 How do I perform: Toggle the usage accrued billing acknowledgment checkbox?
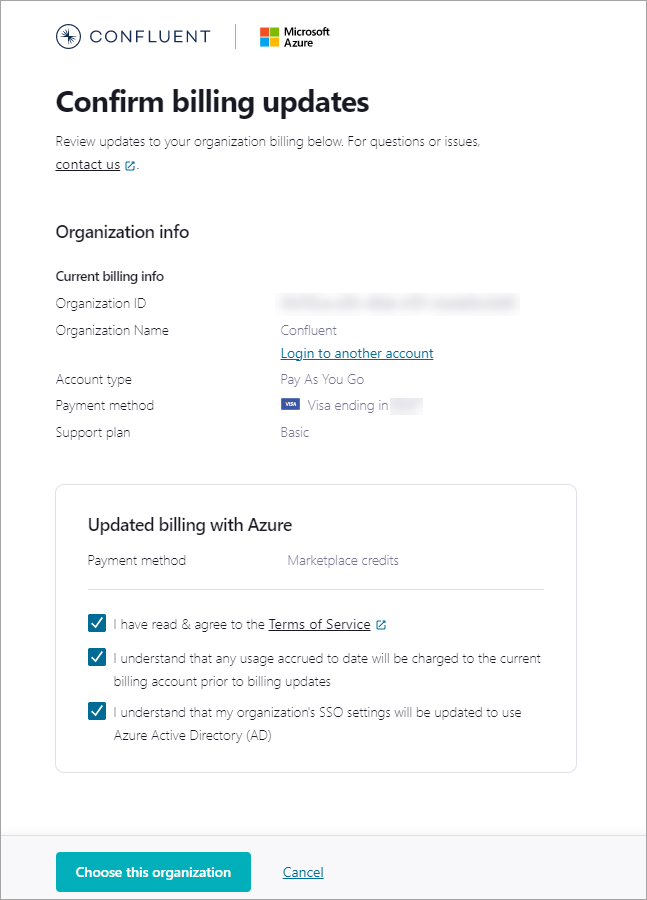(96, 657)
